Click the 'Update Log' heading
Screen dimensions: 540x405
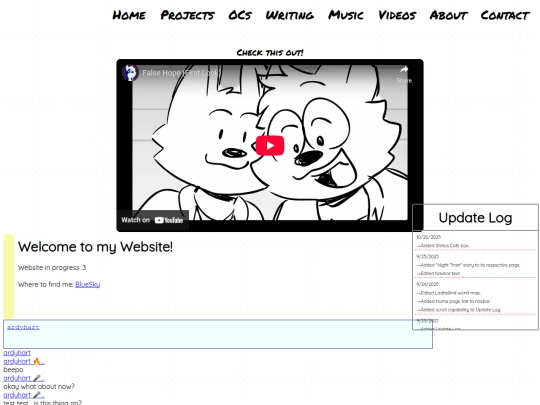click(x=475, y=218)
